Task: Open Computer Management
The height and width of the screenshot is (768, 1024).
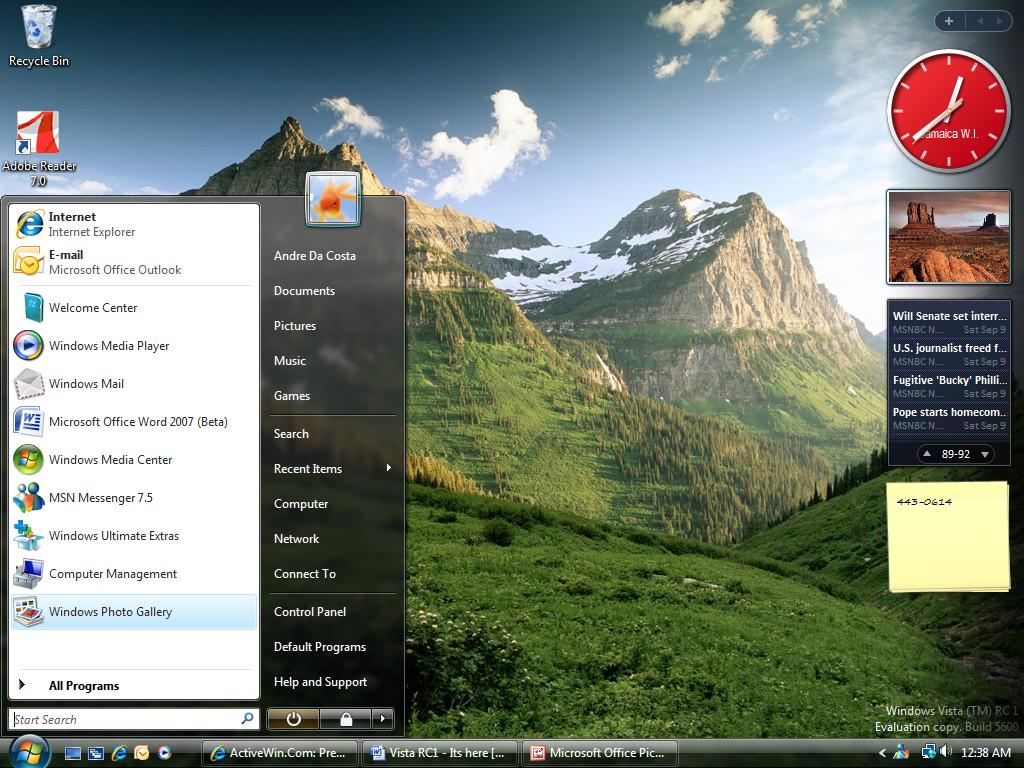Action: point(134,573)
